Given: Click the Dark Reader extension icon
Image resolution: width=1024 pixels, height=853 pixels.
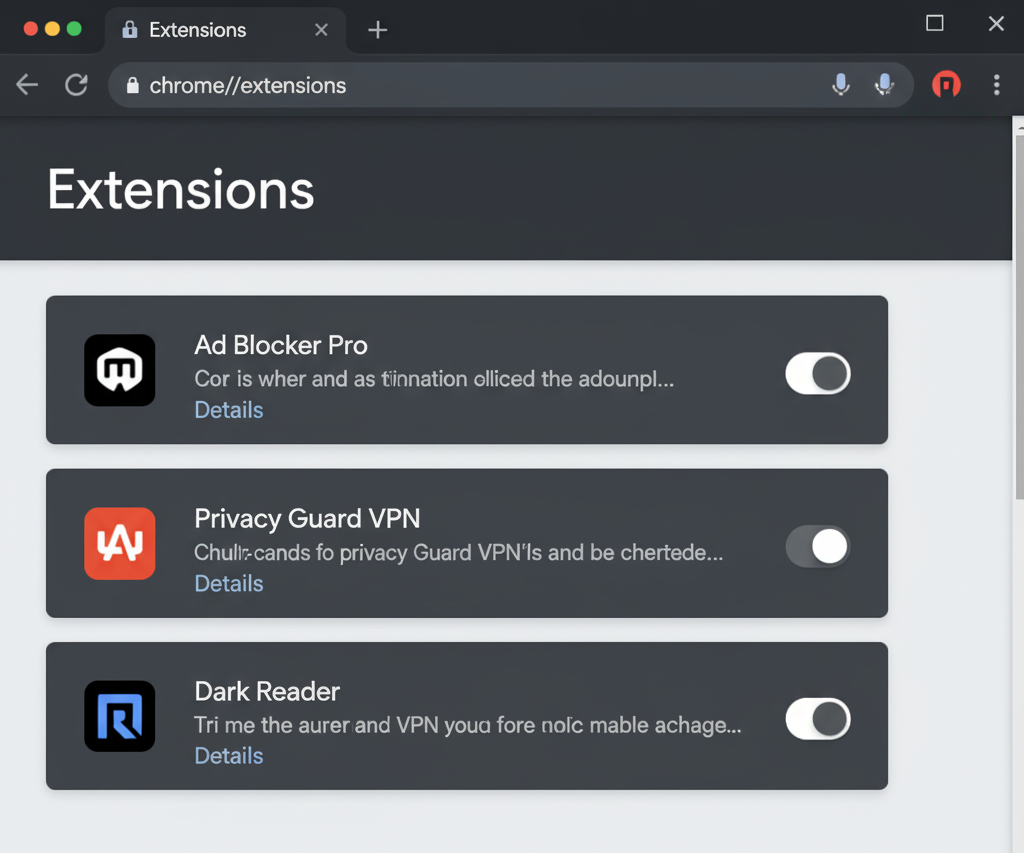Looking at the screenshot, I should [119, 716].
